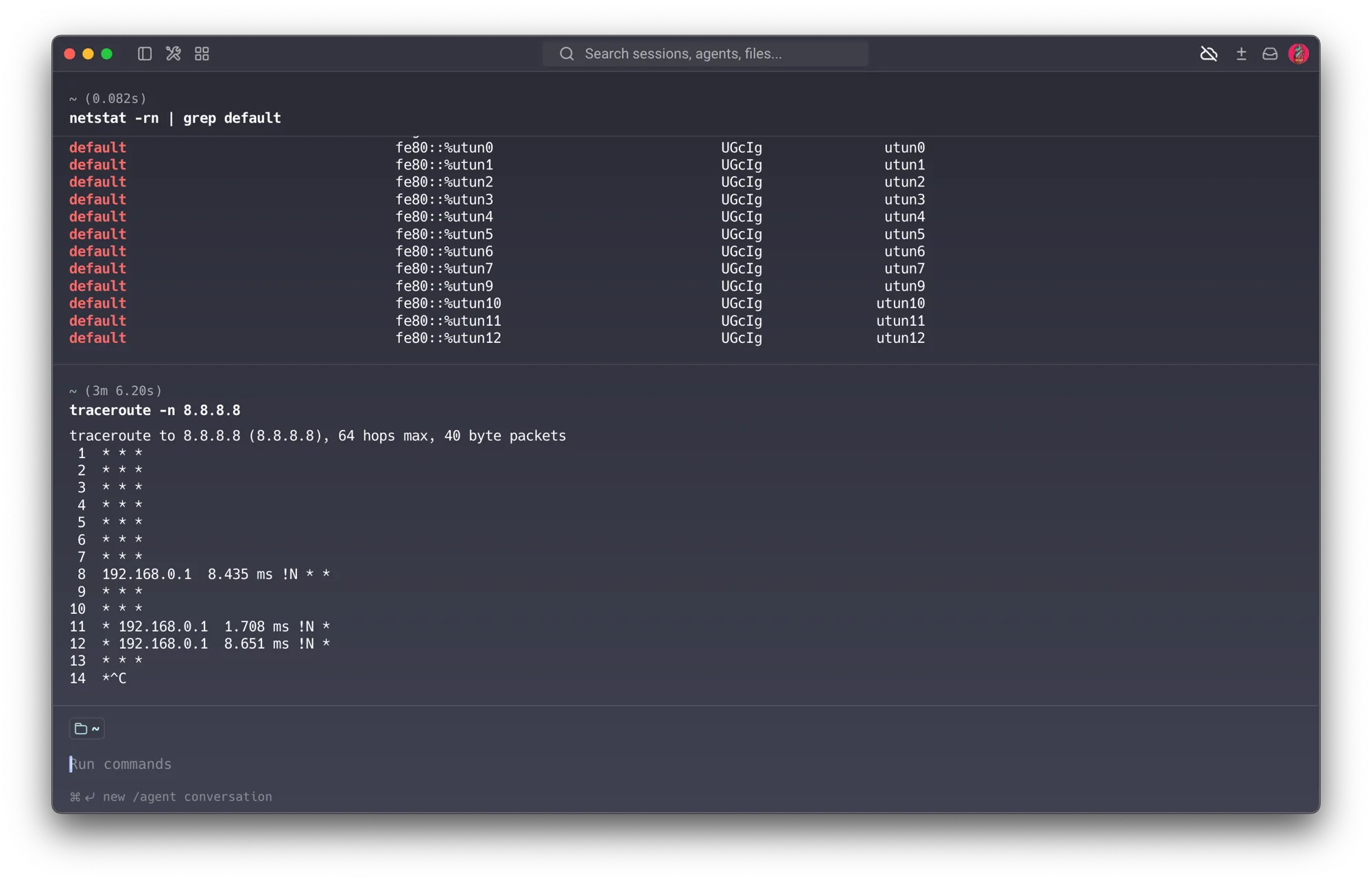The image size is (1372, 882).
Task: Click the green macOS fullscreen window button
Action: 106,53
